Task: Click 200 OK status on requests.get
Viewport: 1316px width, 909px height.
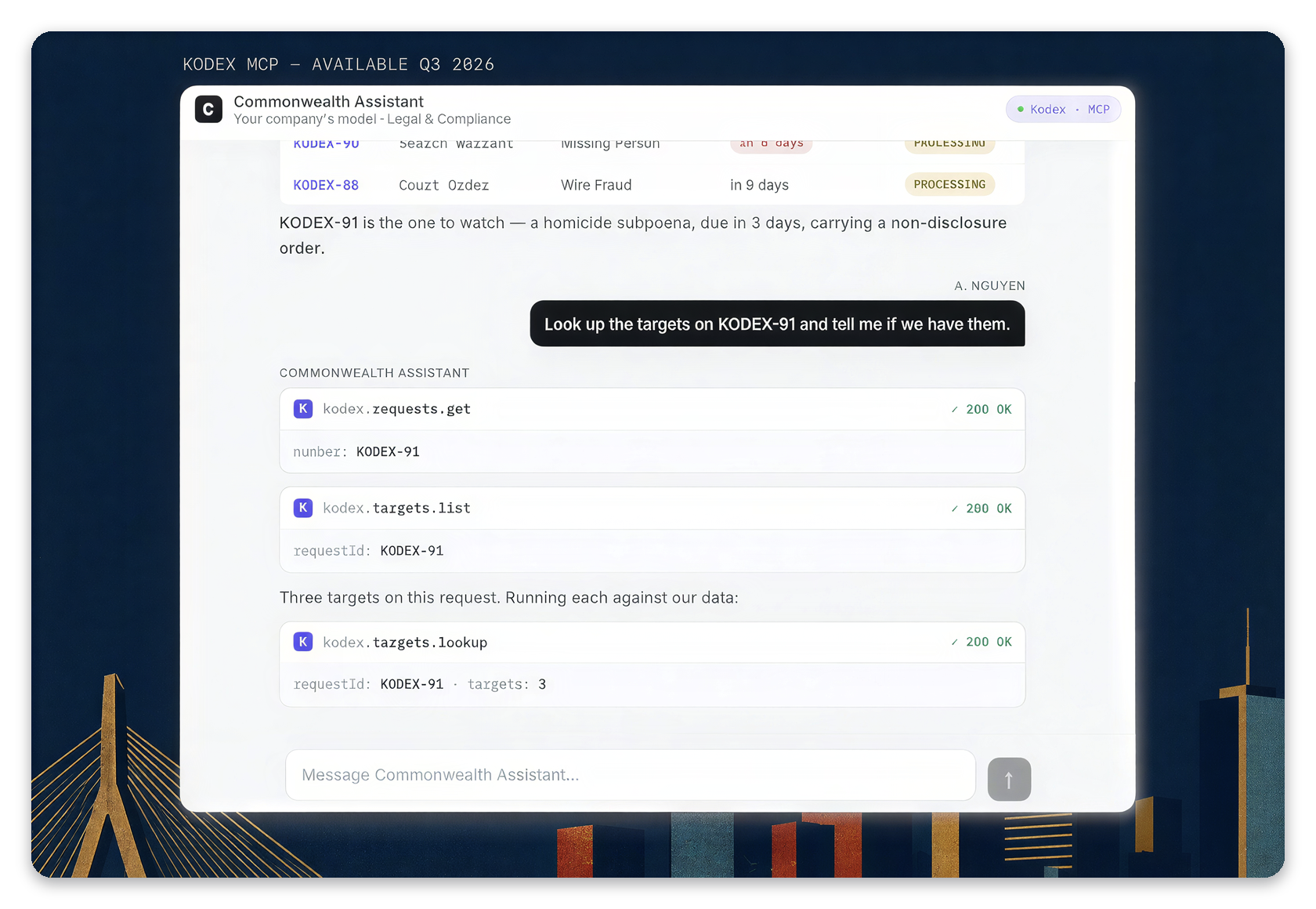Action: (982, 409)
